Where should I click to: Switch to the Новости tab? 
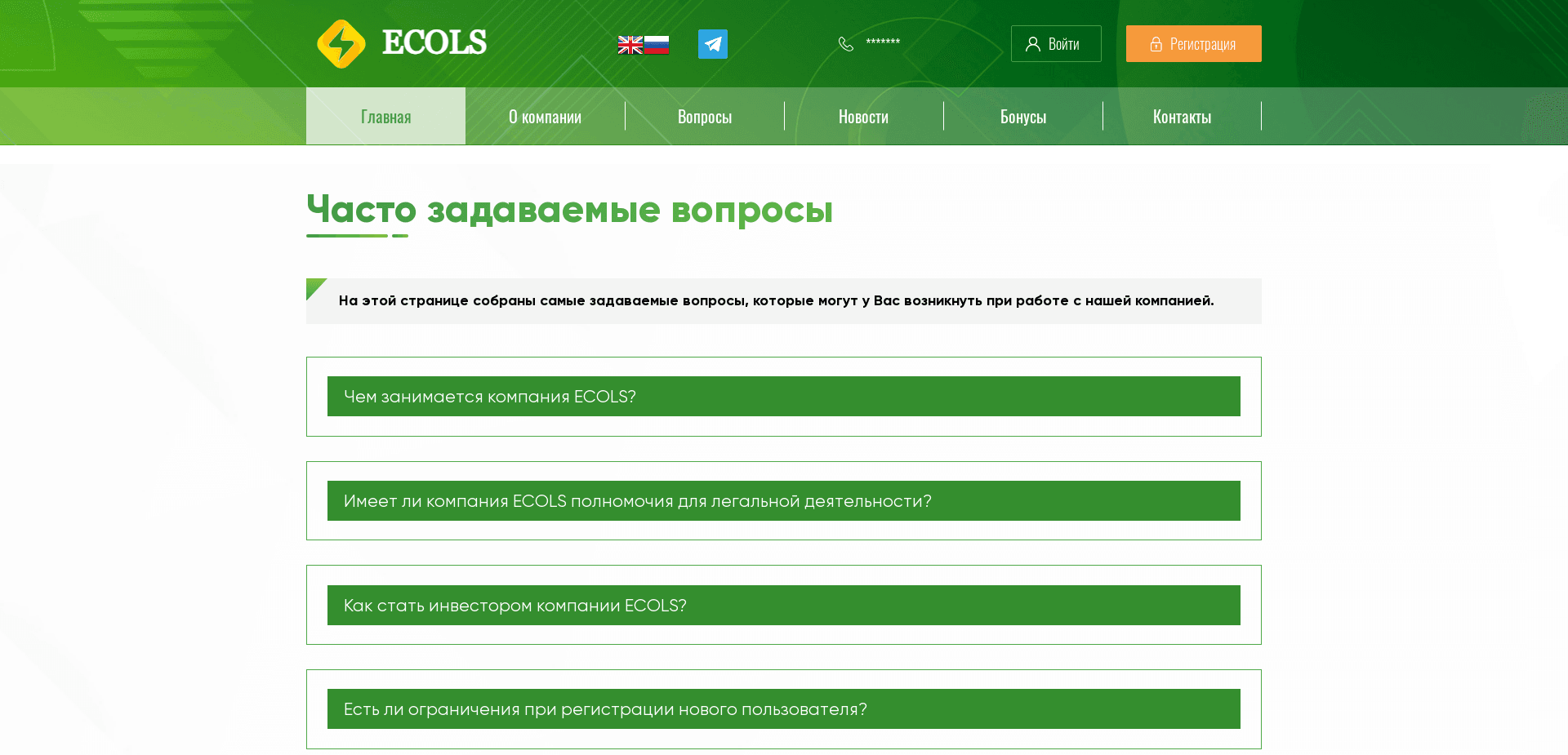[863, 116]
